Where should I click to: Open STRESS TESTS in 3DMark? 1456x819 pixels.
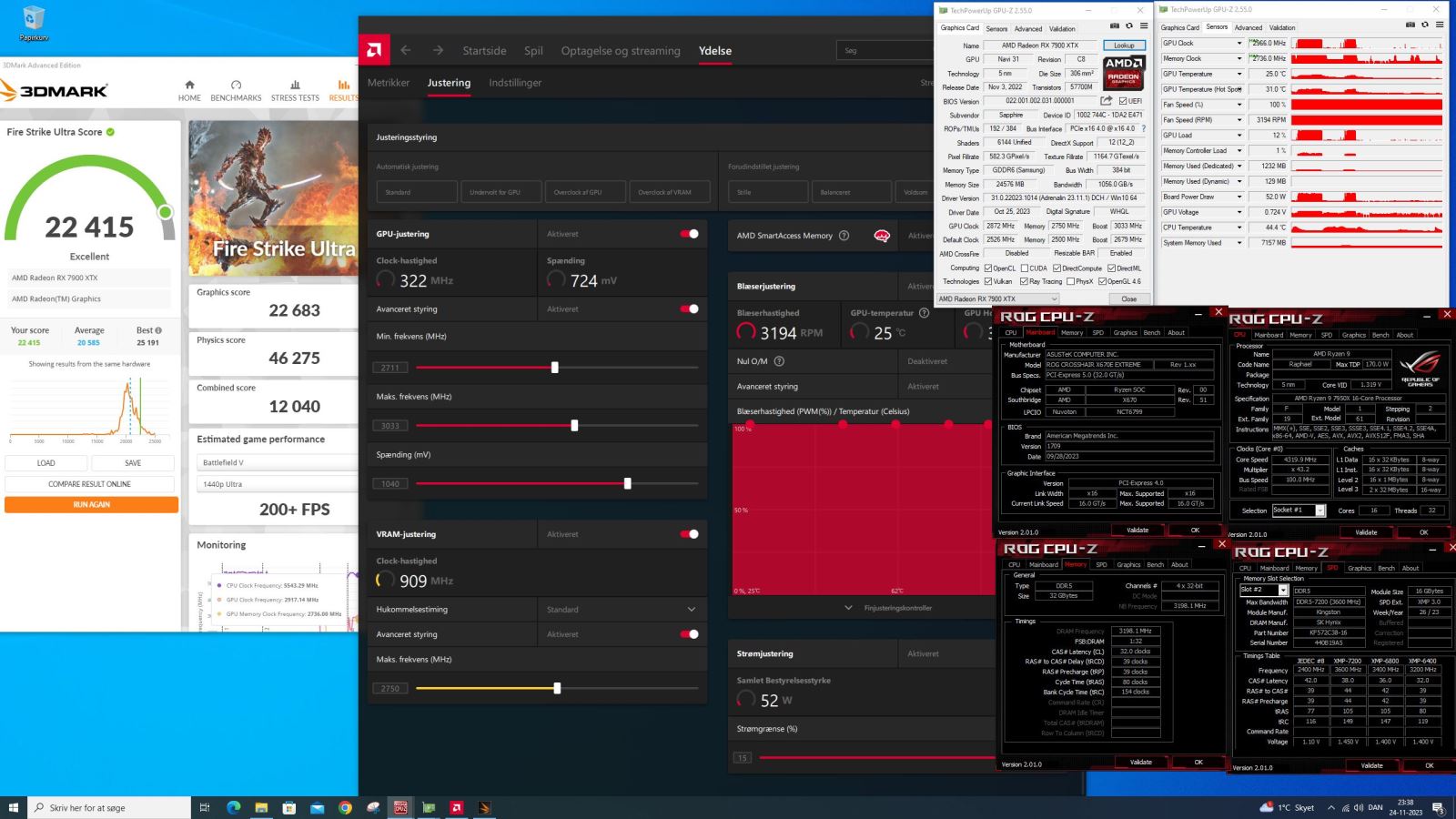[295, 90]
